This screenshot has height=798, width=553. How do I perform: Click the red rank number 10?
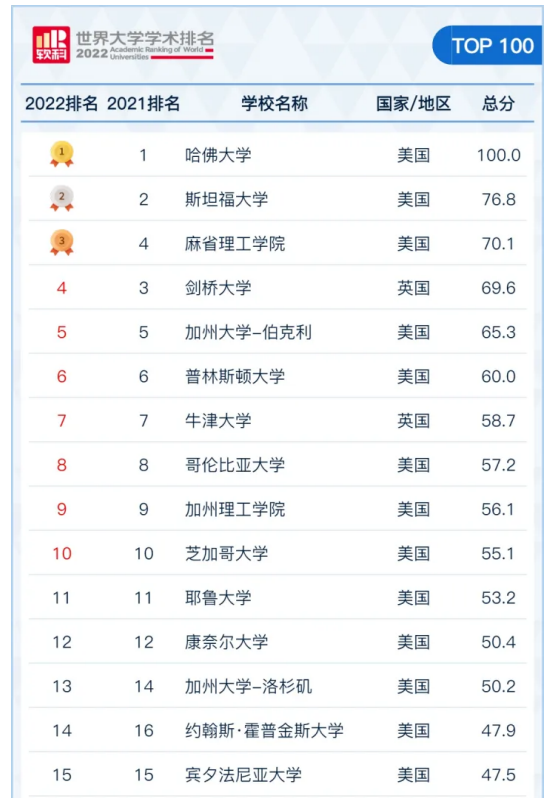pos(62,553)
